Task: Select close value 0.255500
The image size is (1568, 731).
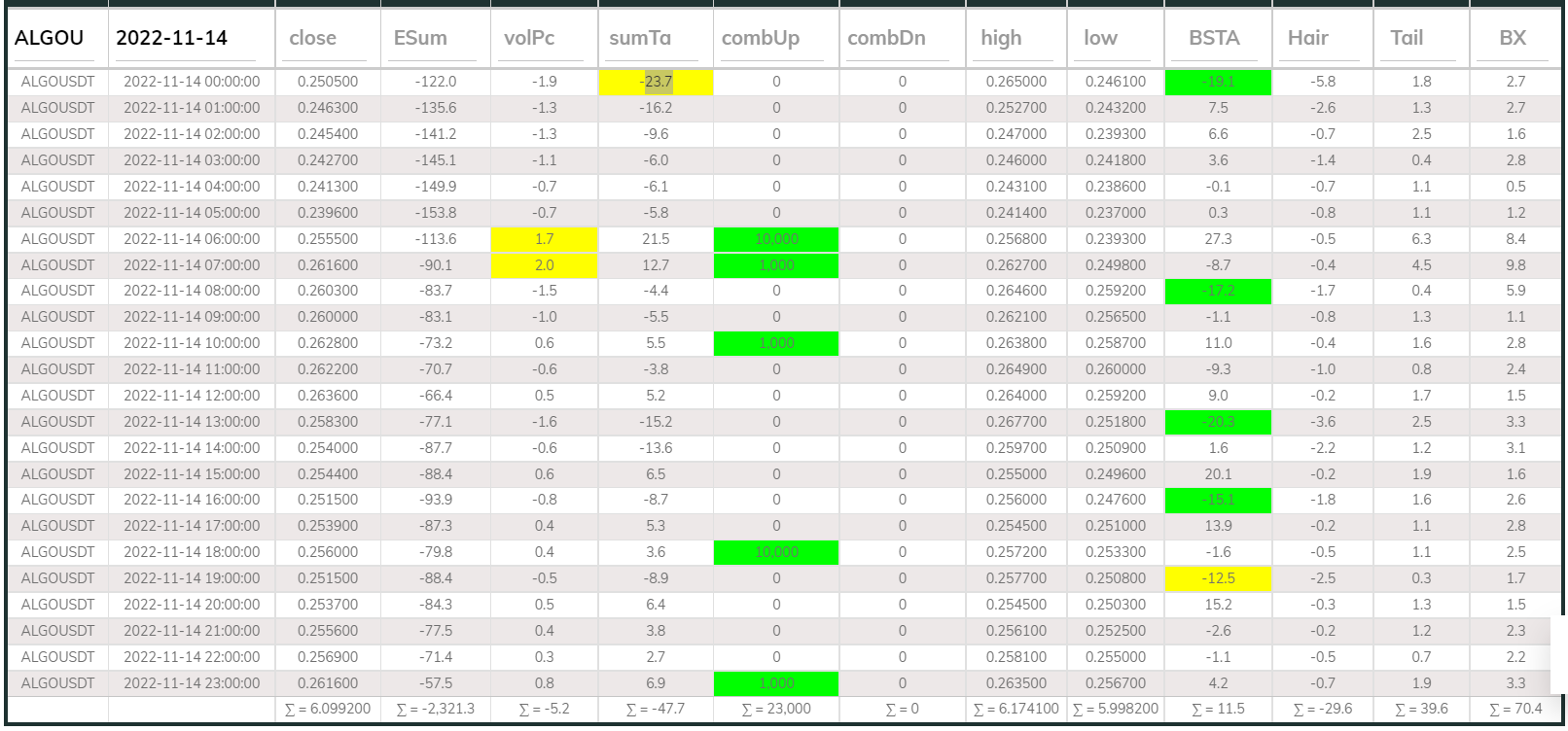Action: [328, 239]
